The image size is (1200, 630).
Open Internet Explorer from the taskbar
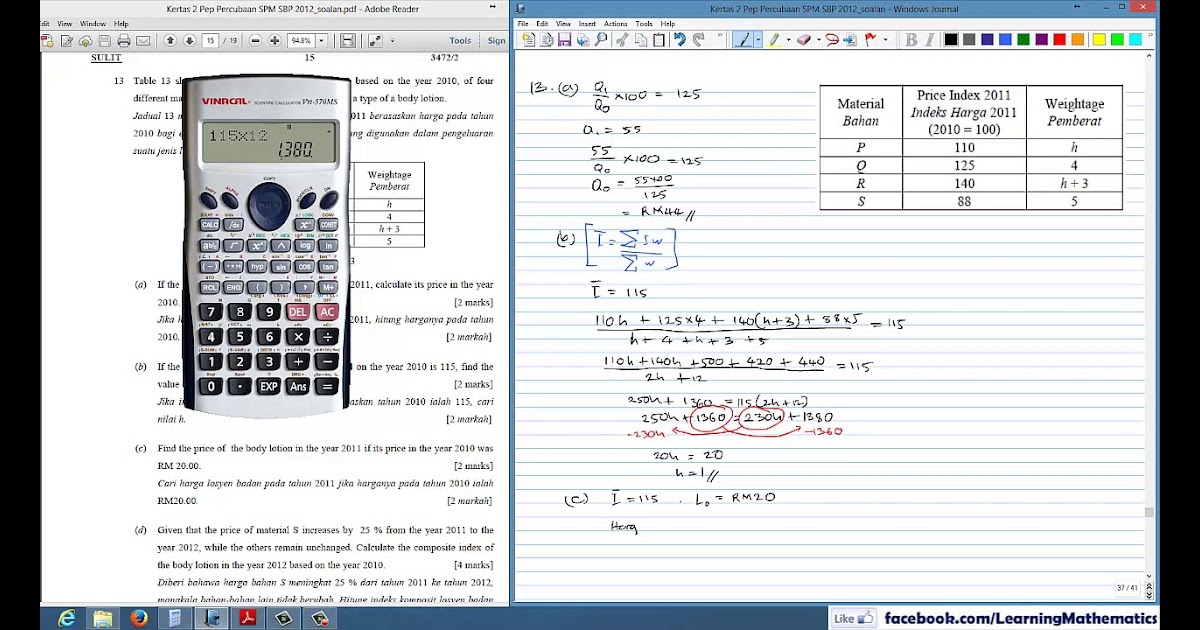[x=67, y=618]
